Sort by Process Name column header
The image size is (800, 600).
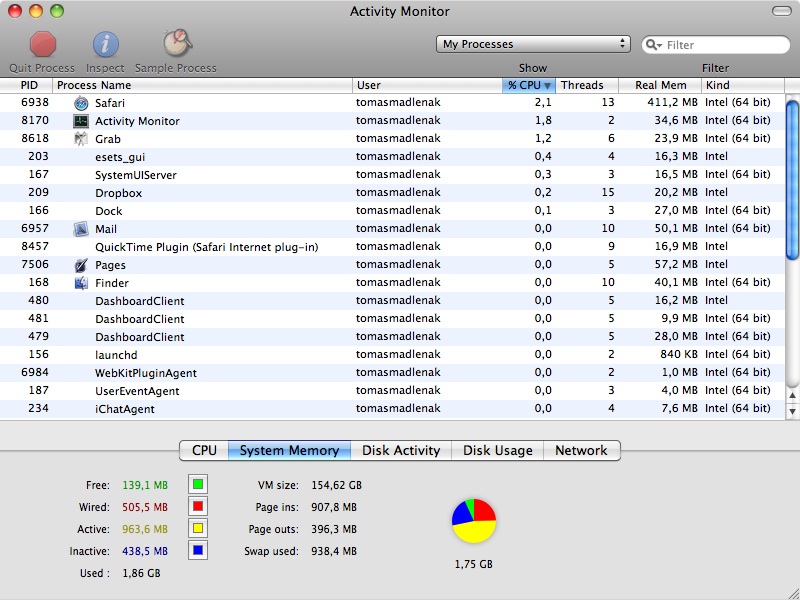click(200, 85)
